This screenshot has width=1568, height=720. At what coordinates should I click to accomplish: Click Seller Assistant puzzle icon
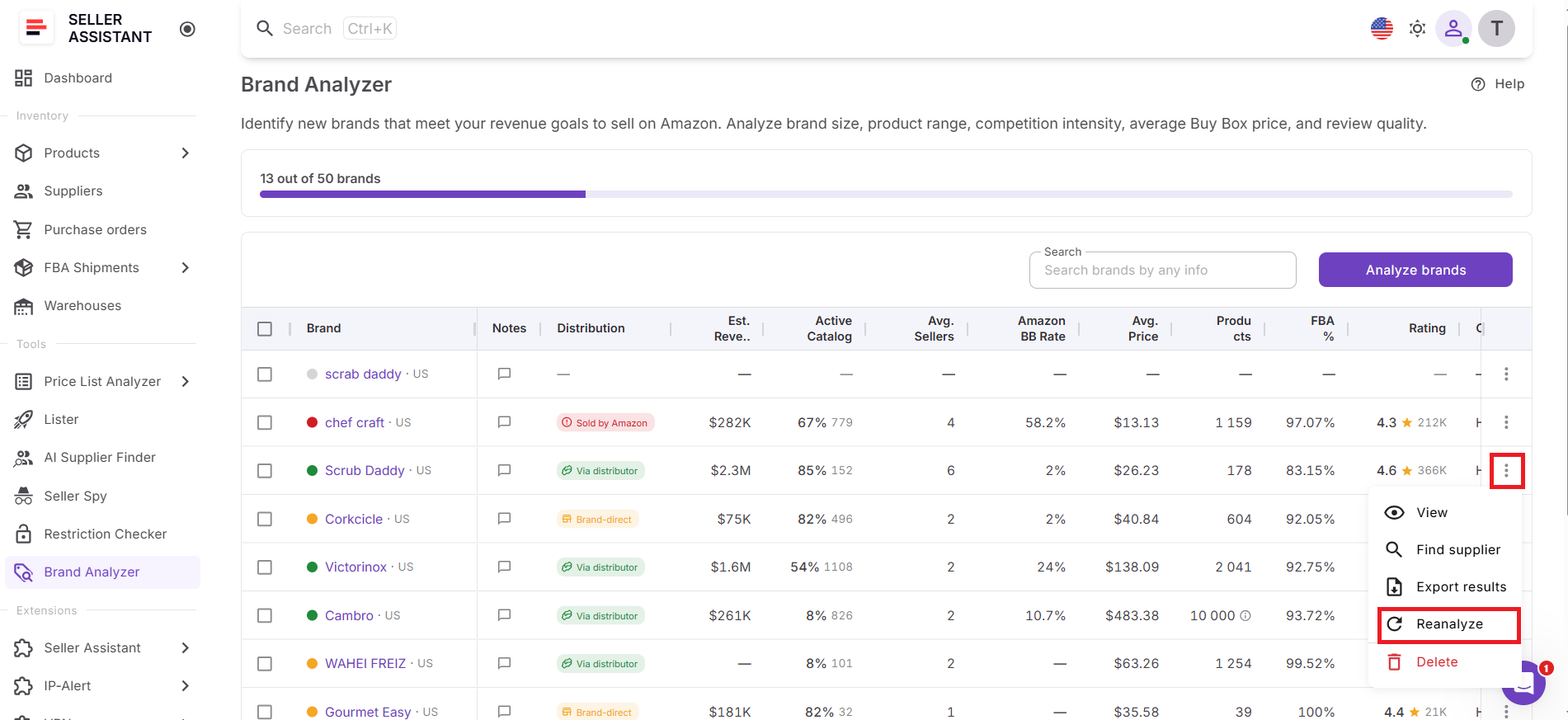pos(23,647)
